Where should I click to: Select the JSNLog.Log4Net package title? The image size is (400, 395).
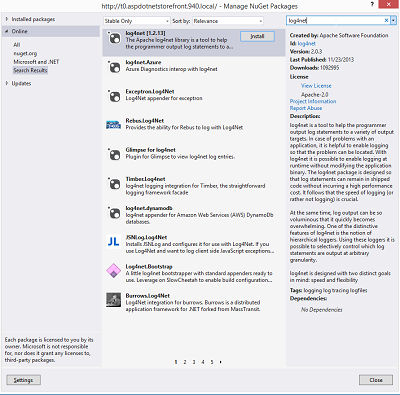tap(146, 237)
